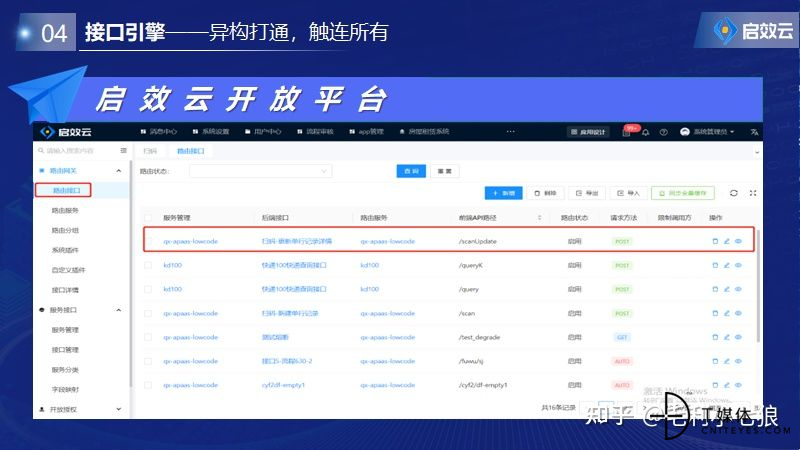Collapse the 路由网关 sidebar group
The width and height of the screenshot is (800, 450).
pos(118,171)
